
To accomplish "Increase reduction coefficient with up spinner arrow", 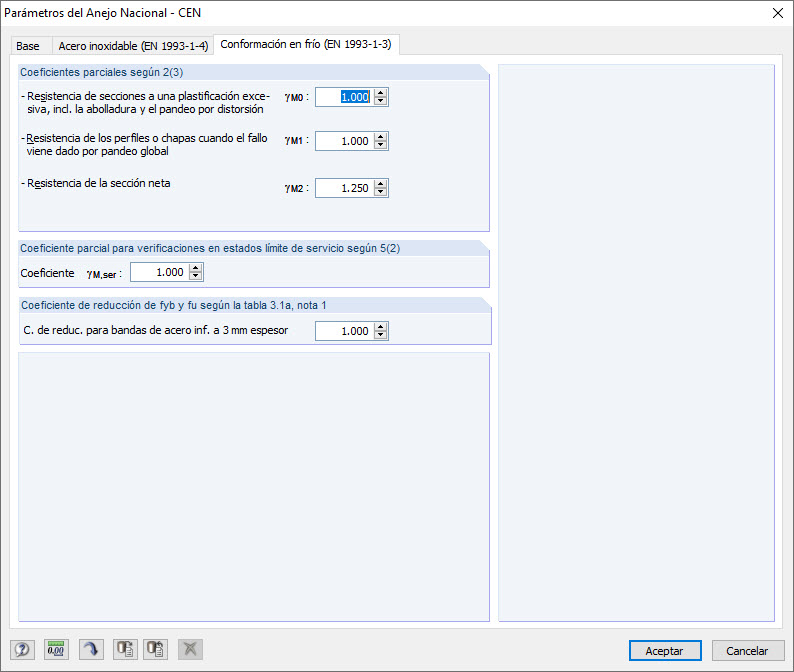I will [381, 327].
